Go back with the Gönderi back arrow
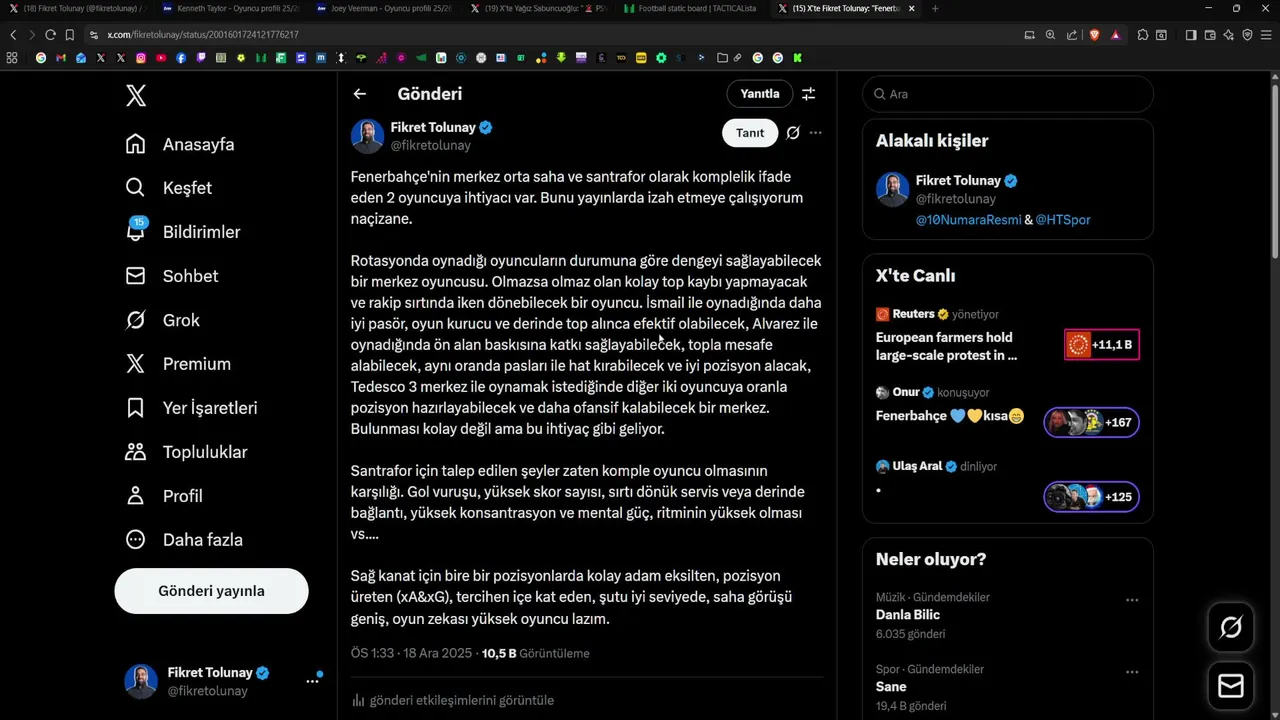 tap(360, 94)
